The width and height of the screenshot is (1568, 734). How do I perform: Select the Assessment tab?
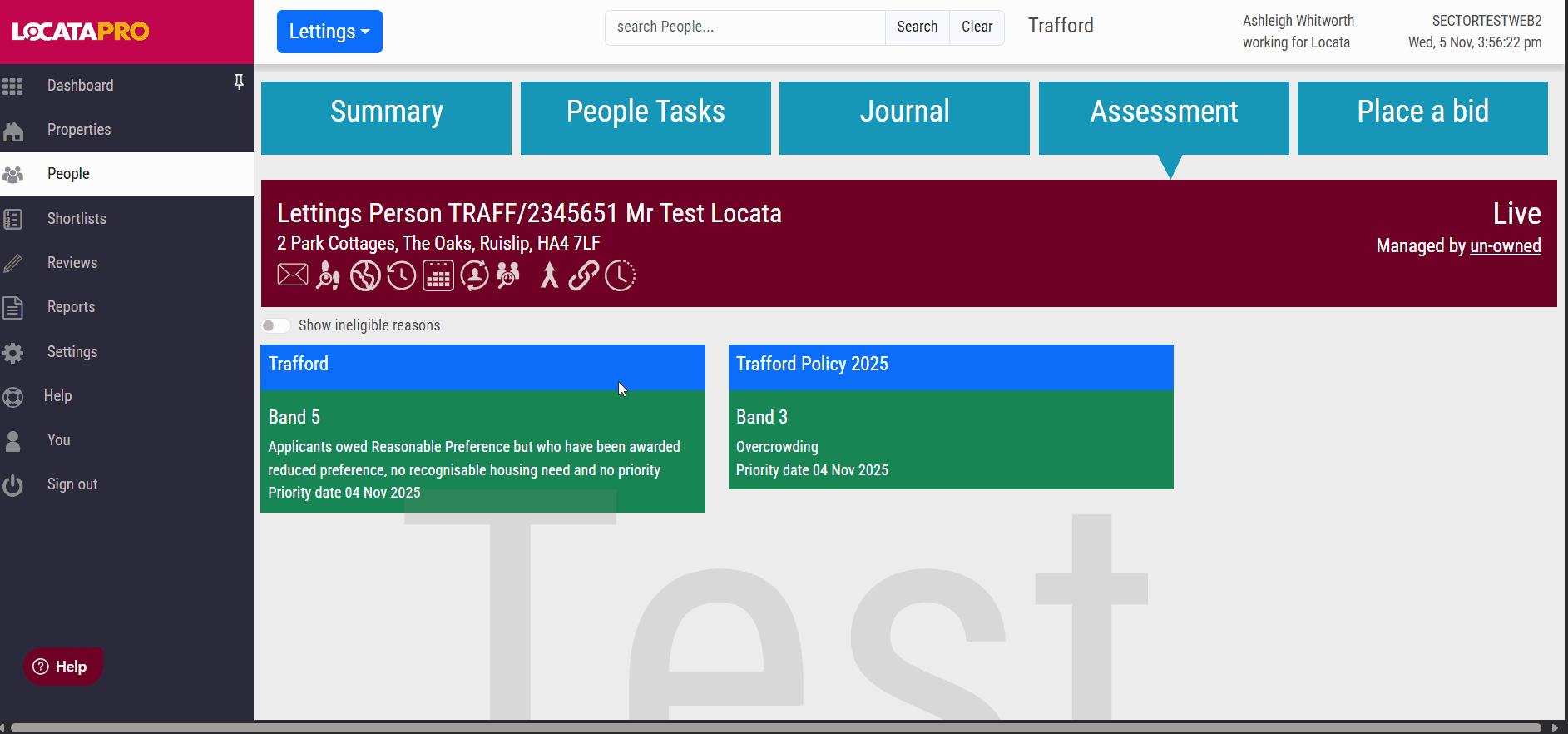(1164, 118)
